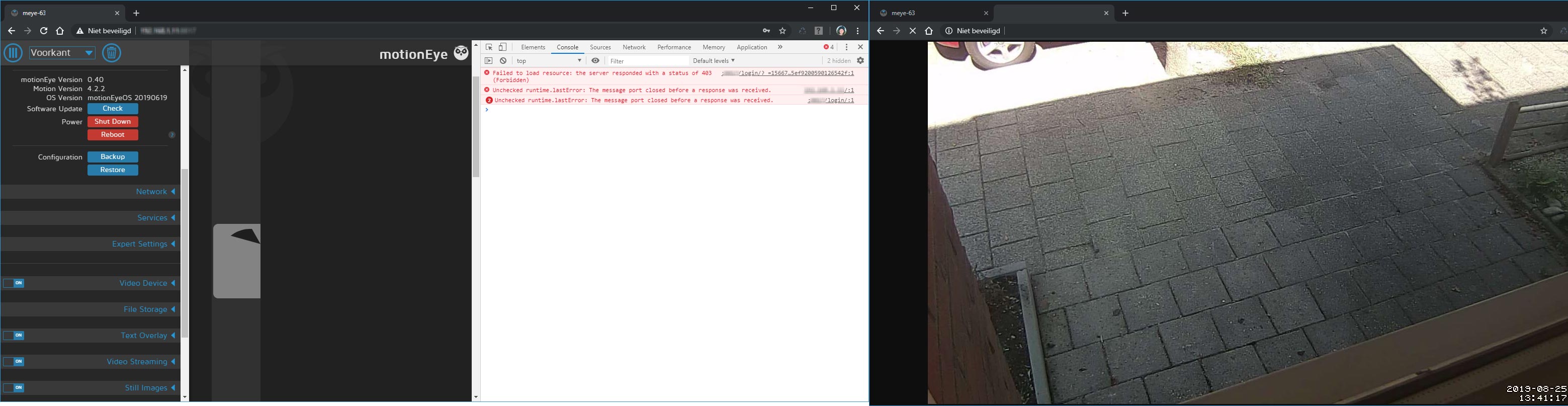Click the motionEye owl logo
Image resolution: width=1568 pixels, height=406 pixels.
click(x=461, y=53)
